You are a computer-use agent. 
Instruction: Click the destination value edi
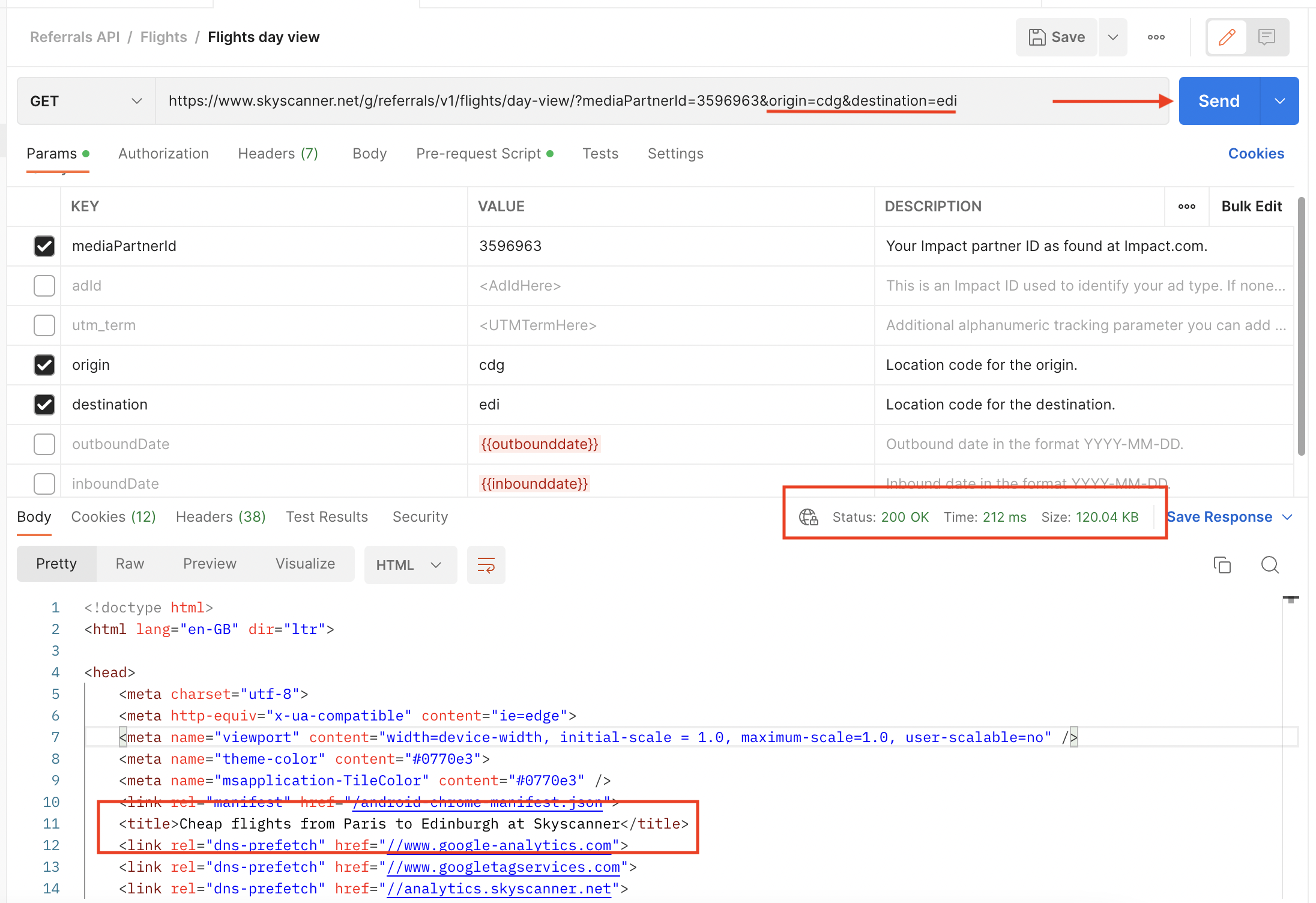tap(489, 405)
